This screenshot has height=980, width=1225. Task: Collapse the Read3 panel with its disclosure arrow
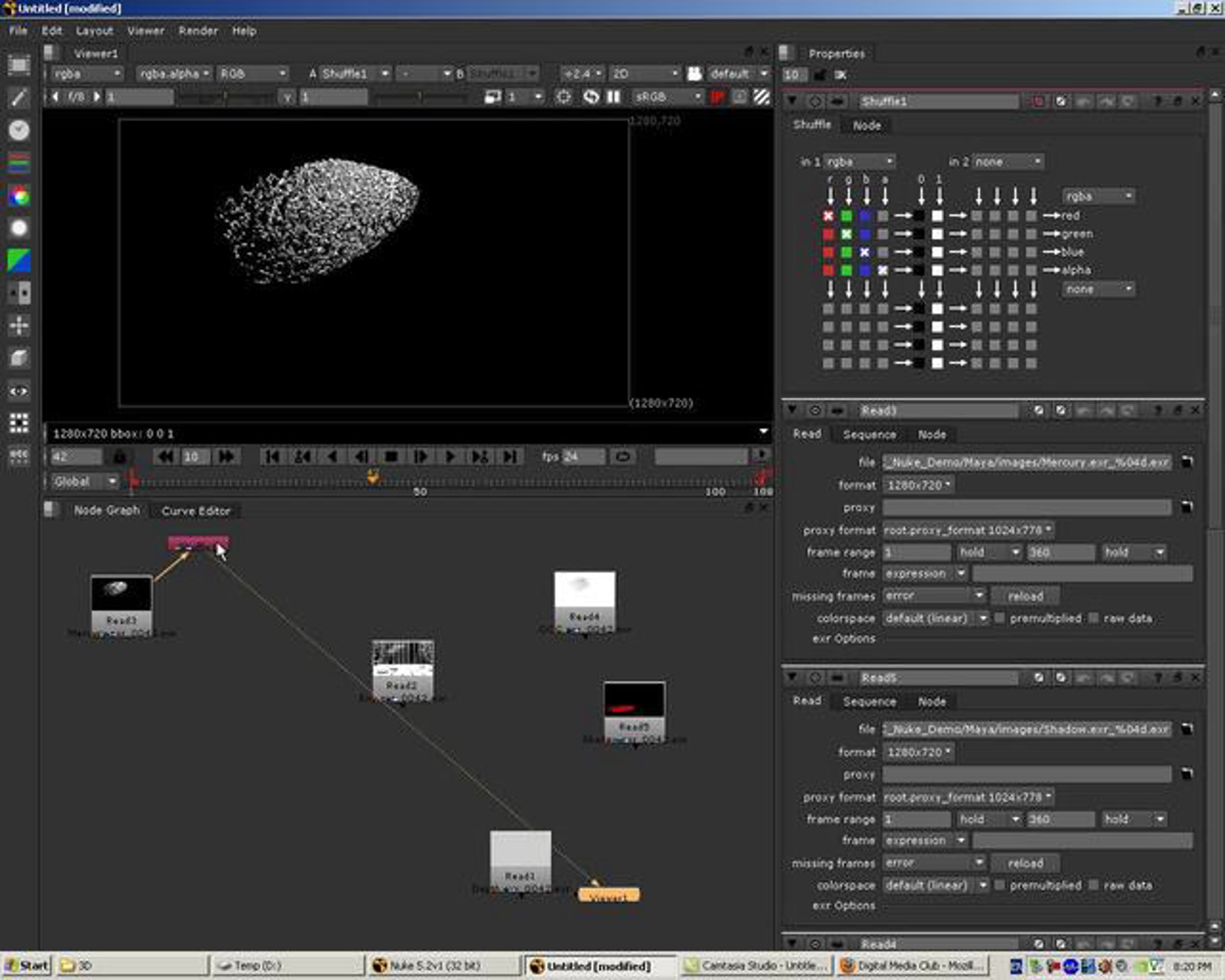point(792,410)
